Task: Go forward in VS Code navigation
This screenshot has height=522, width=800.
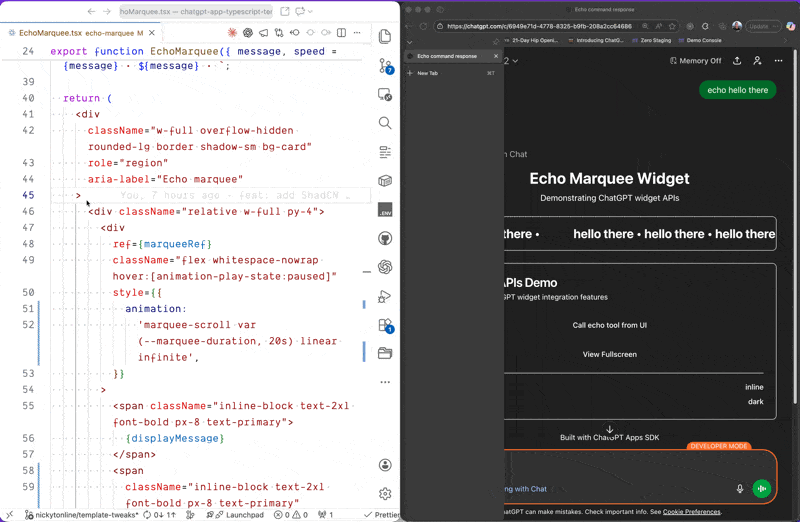Action: tap(107, 11)
